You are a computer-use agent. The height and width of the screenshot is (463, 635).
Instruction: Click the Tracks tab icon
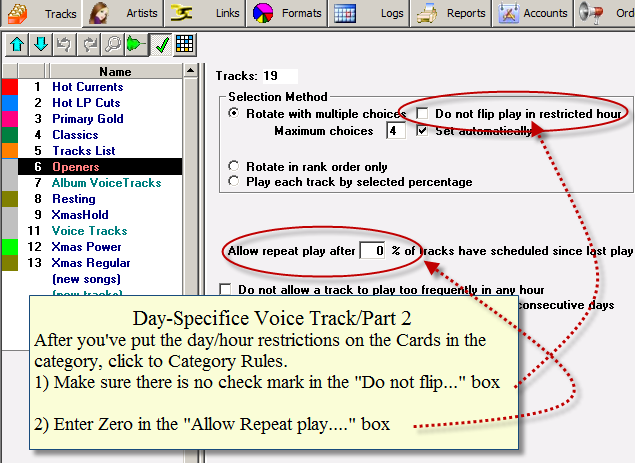tap(18, 13)
